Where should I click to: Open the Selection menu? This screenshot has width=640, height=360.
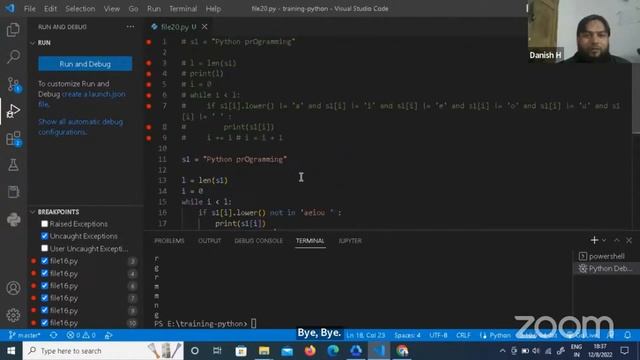(x=80, y=9)
